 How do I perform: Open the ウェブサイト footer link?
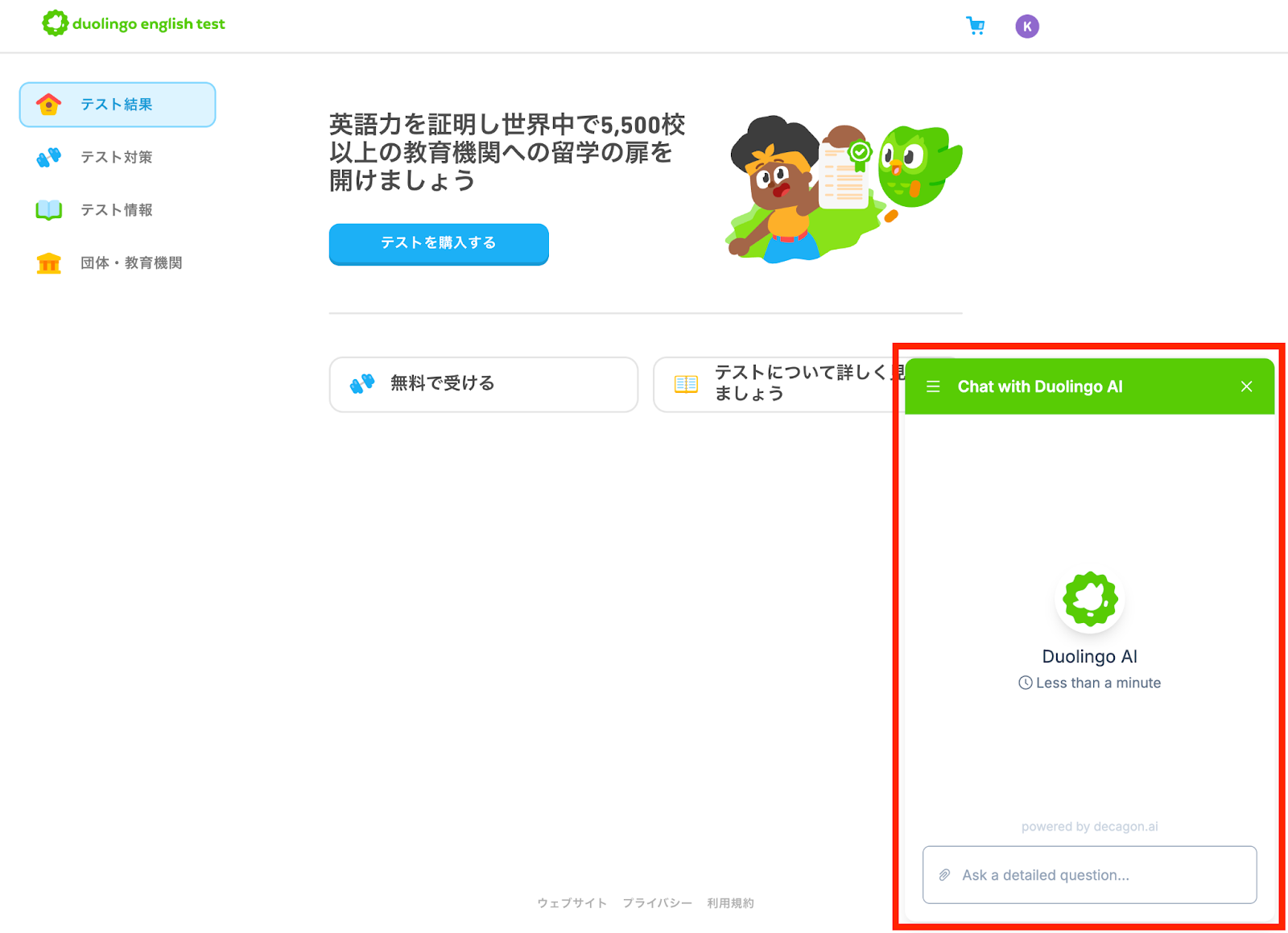(x=572, y=903)
